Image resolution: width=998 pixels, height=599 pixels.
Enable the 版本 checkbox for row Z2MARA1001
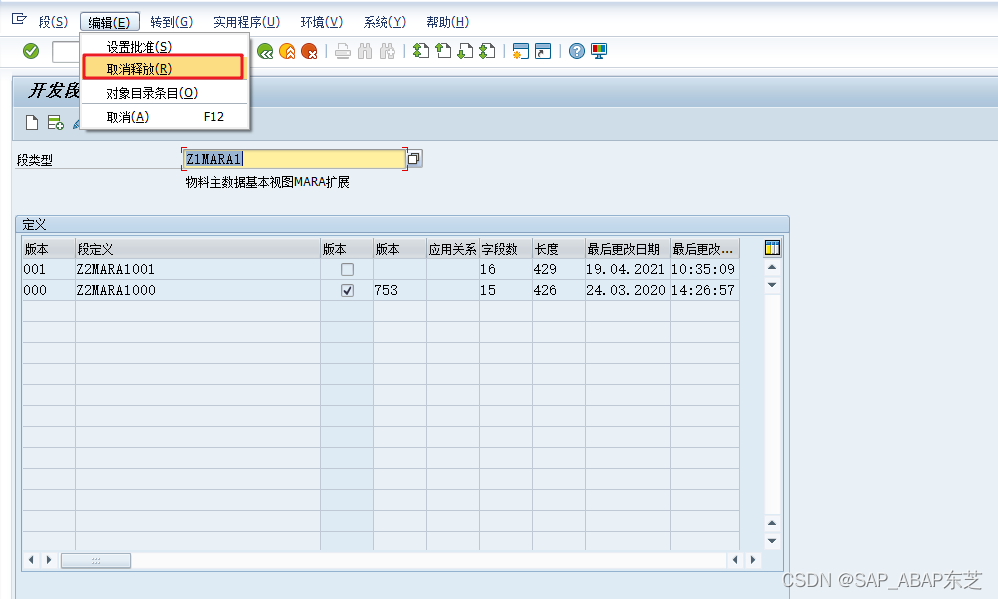point(347,269)
